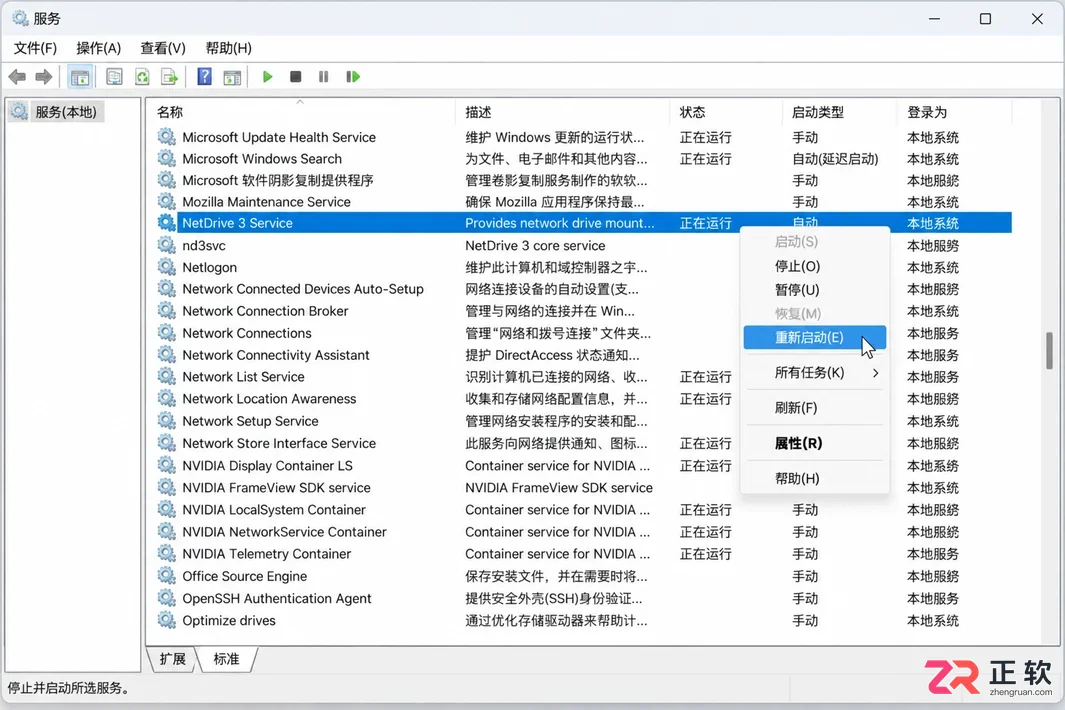Viewport: 1065px width, 710px height.
Task: Select NVIDIA NetworkService Container row
Action: tap(584, 531)
